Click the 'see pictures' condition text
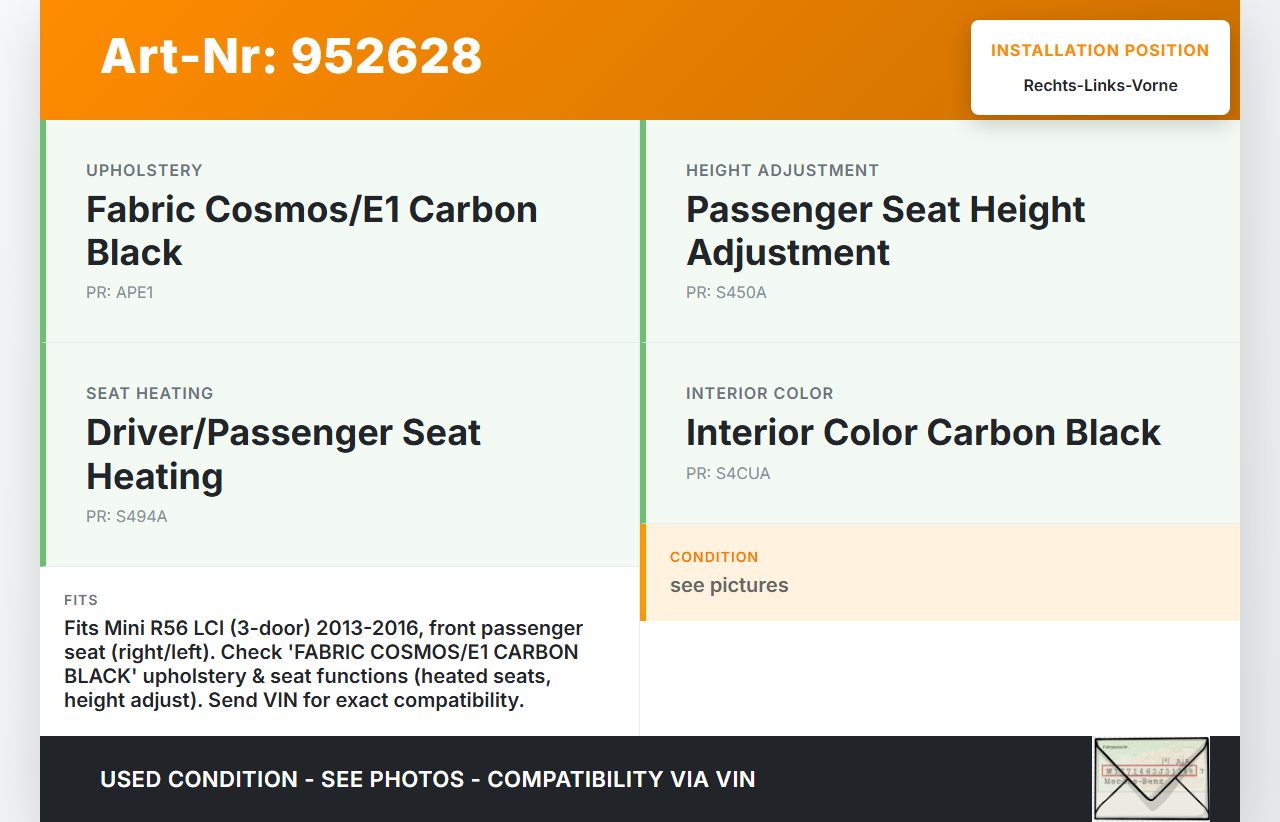This screenshot has width=1280, height=822. 729,586
